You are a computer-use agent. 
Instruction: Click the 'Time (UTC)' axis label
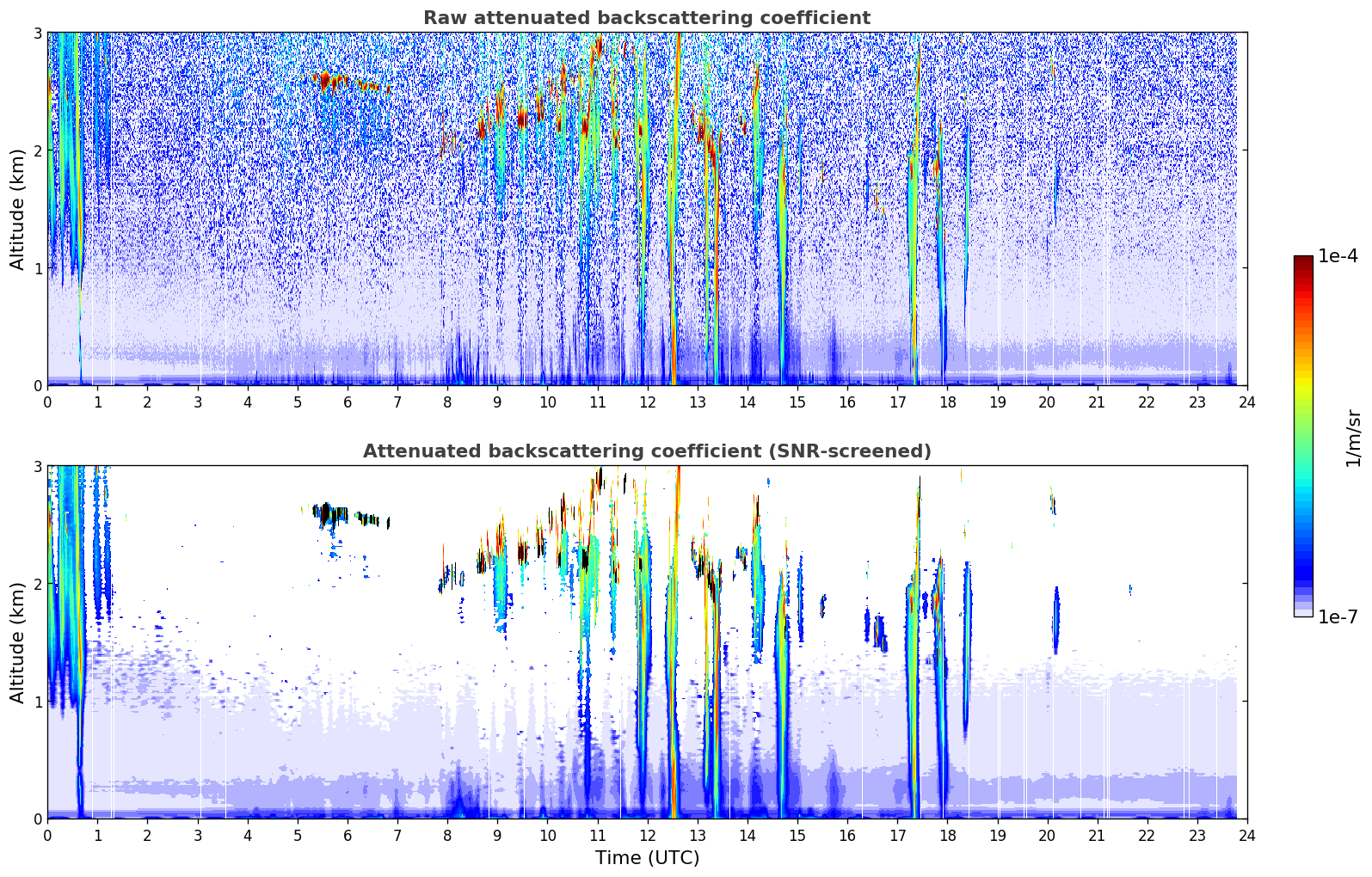(x=647, y=858)
